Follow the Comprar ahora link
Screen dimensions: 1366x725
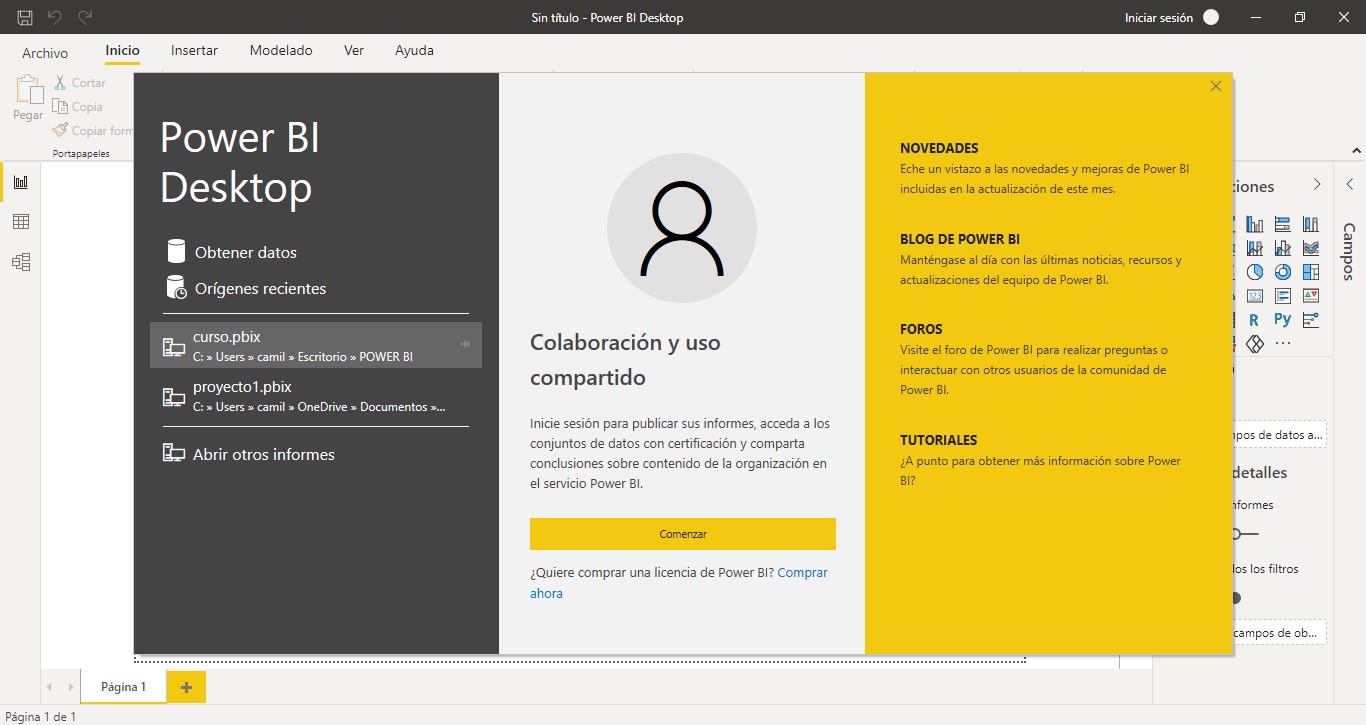click(802, 573)
